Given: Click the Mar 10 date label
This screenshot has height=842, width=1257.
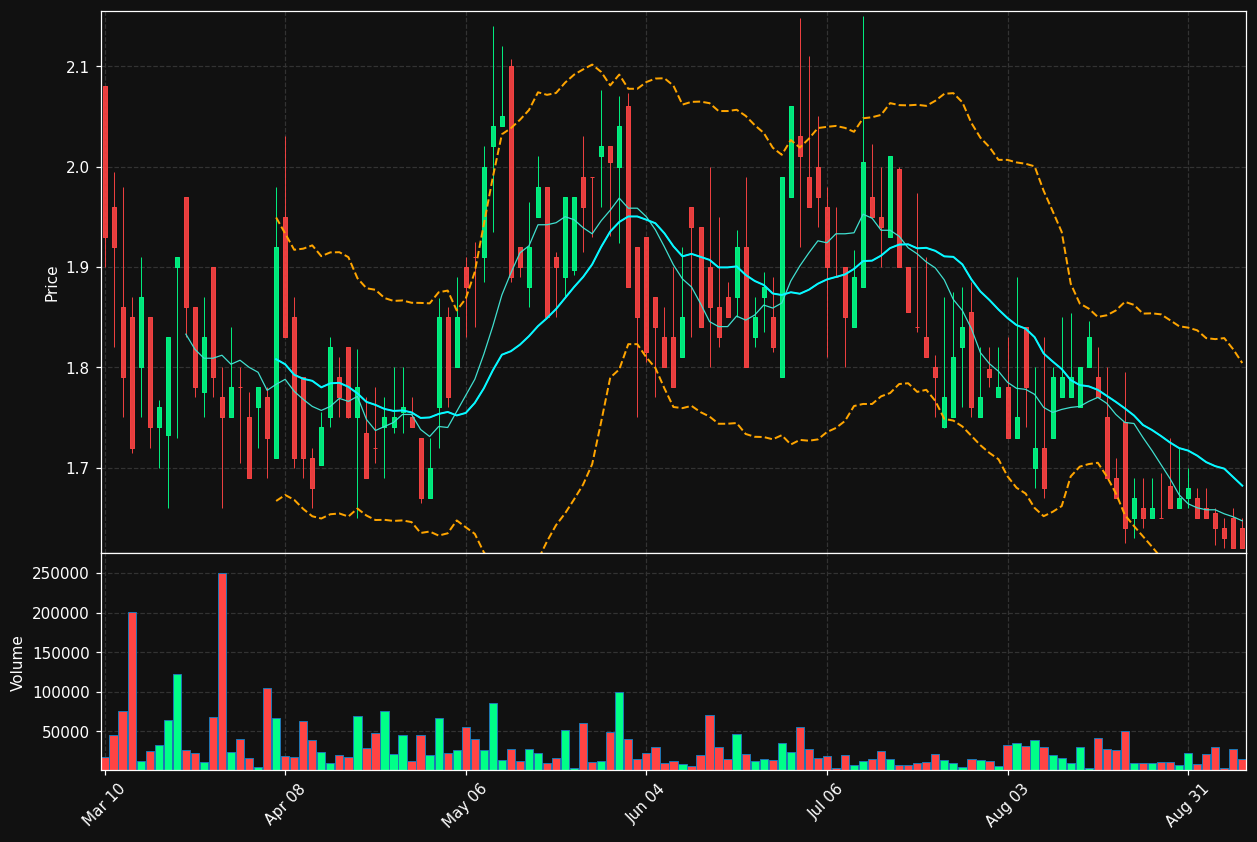Looking at the screenshot, I should (104, 804).
